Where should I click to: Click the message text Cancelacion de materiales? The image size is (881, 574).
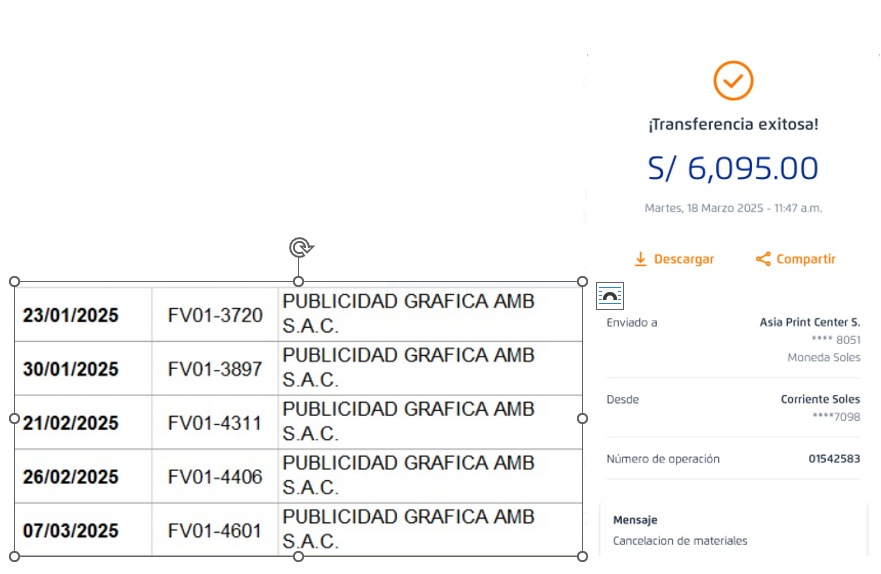click(x=680, y=541)
